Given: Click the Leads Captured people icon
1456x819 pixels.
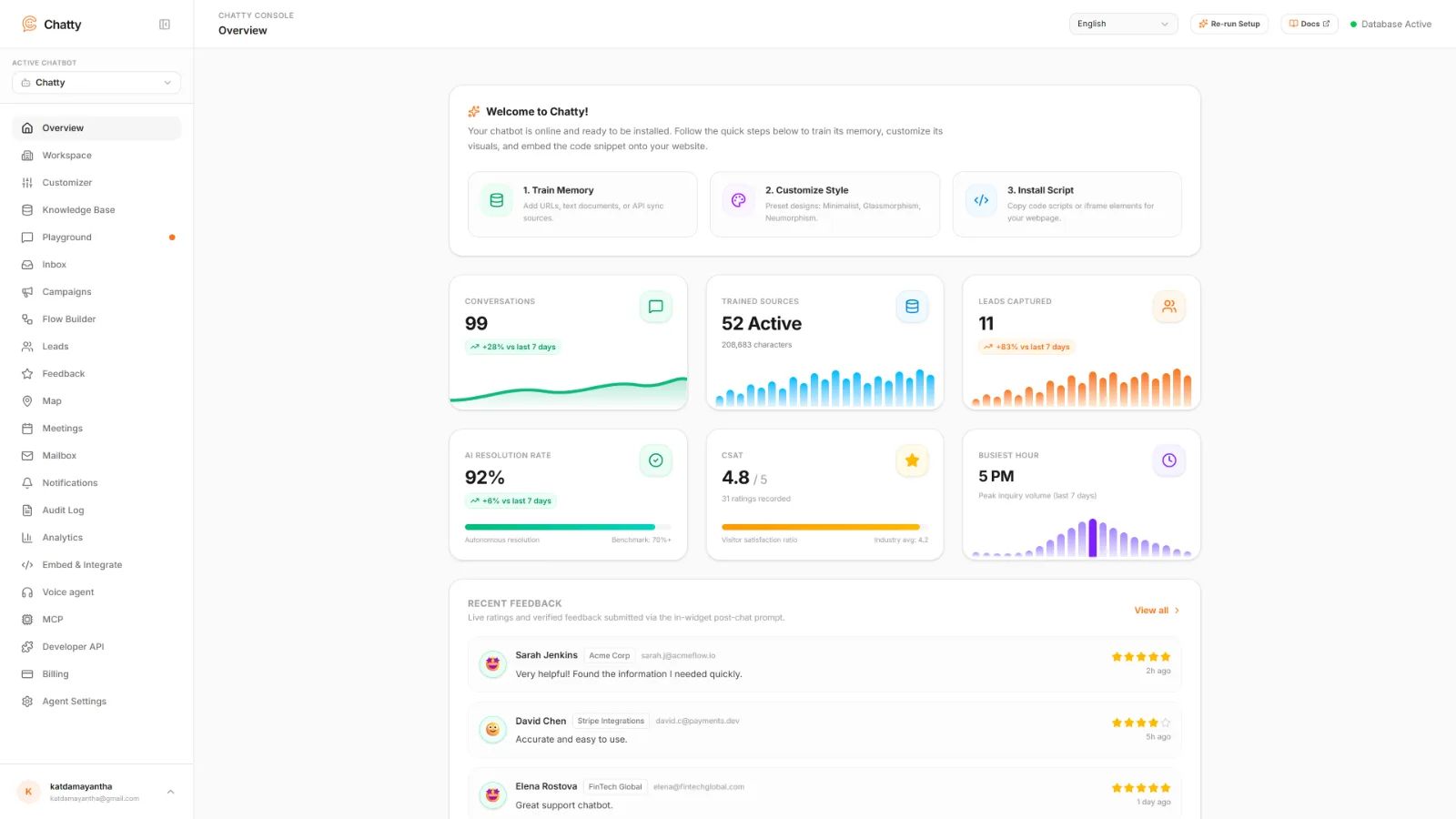Looking at the screenshot, I should 1168,307.
